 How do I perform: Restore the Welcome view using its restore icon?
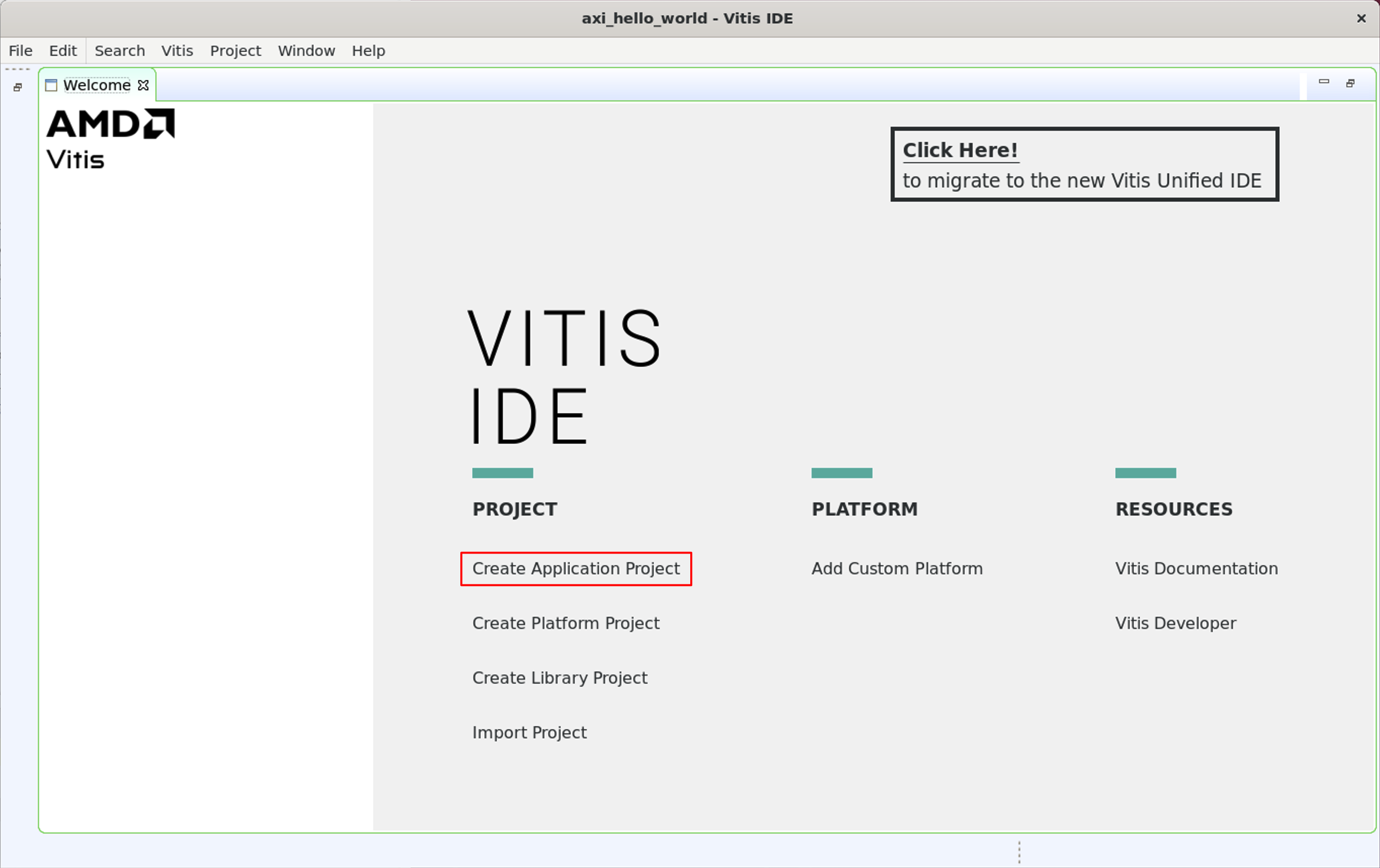tap(1350, 84)
